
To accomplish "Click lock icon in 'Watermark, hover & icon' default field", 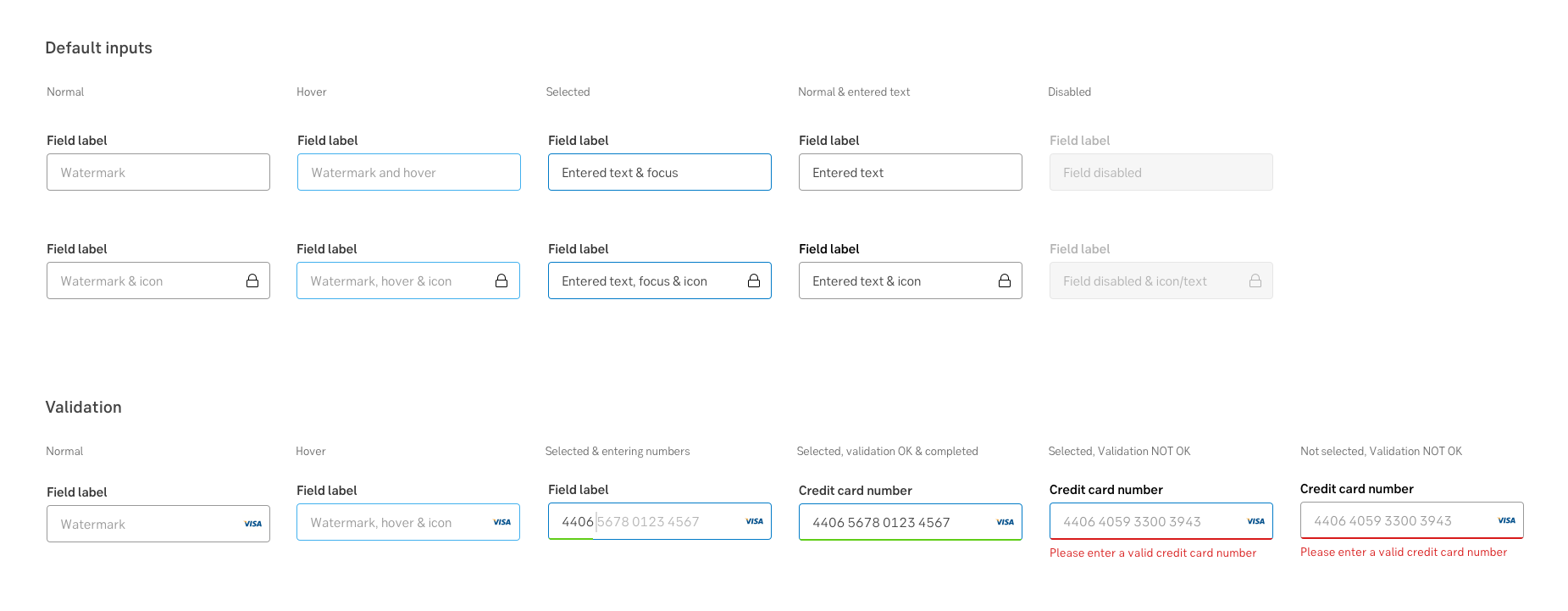I will click(x=501, y=281).
